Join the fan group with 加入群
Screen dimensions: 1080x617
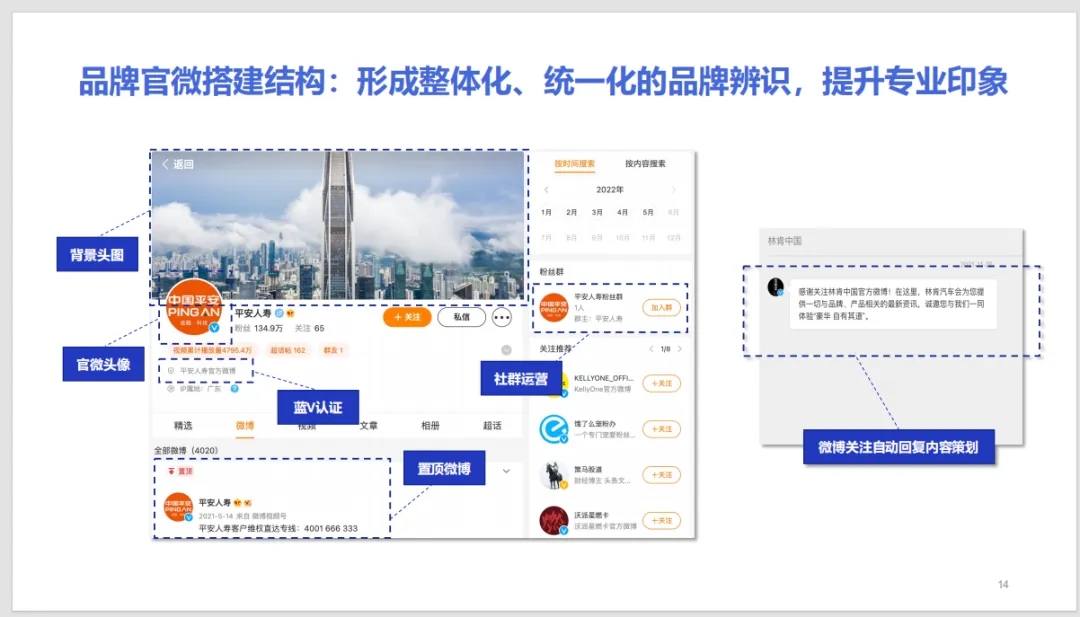(x=661, y=308)
